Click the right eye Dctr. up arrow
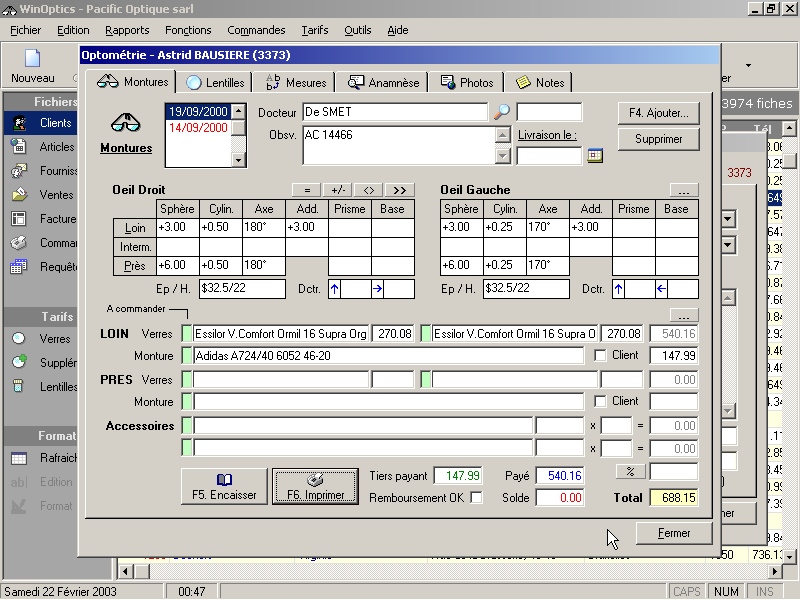800x600 pixels. [x=335, y=289]
